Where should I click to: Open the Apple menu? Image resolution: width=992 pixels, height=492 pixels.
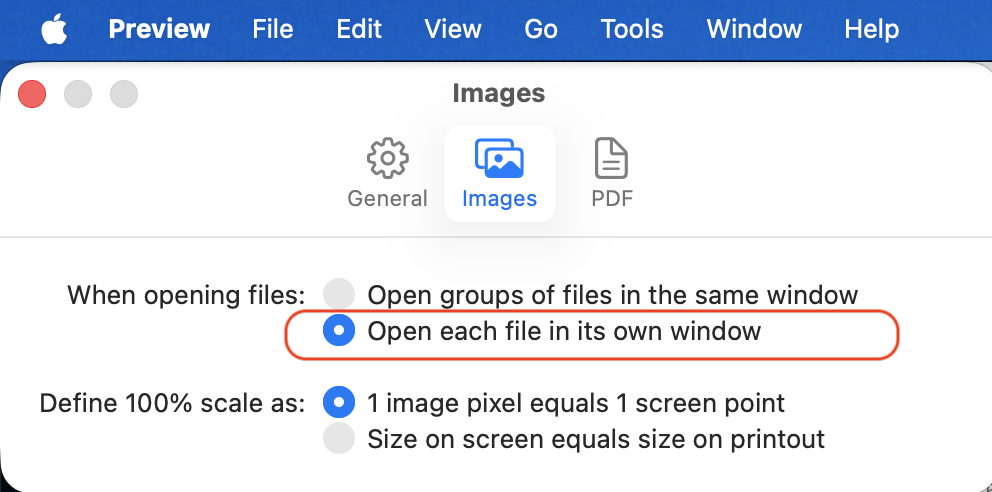coord(54,29)
